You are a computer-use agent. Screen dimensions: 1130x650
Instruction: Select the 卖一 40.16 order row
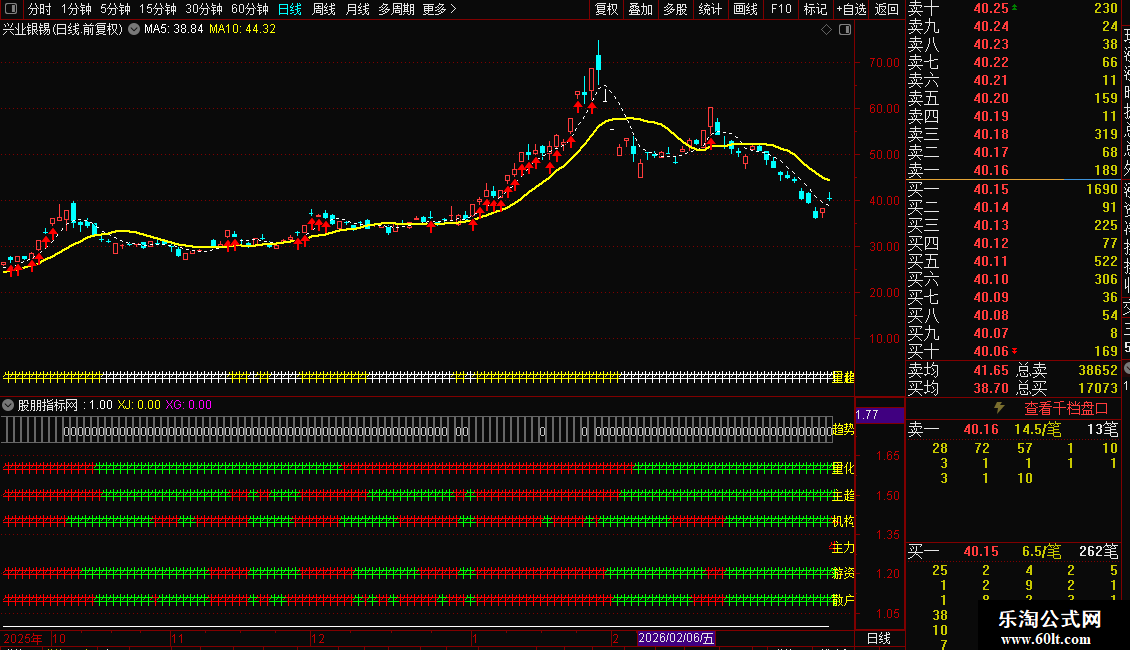click(1013, 171)
